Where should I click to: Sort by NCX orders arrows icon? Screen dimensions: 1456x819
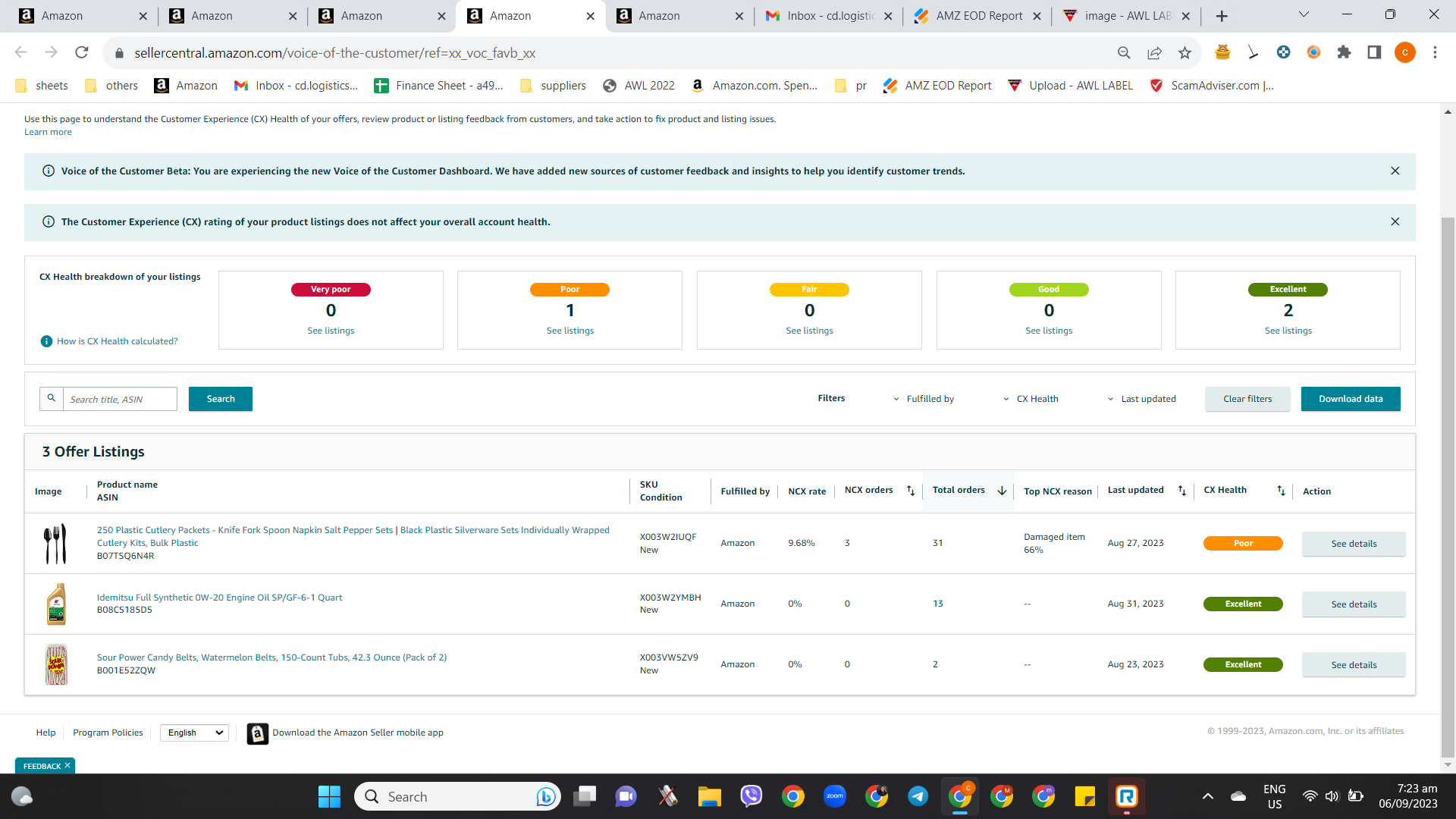click(911, 491)
